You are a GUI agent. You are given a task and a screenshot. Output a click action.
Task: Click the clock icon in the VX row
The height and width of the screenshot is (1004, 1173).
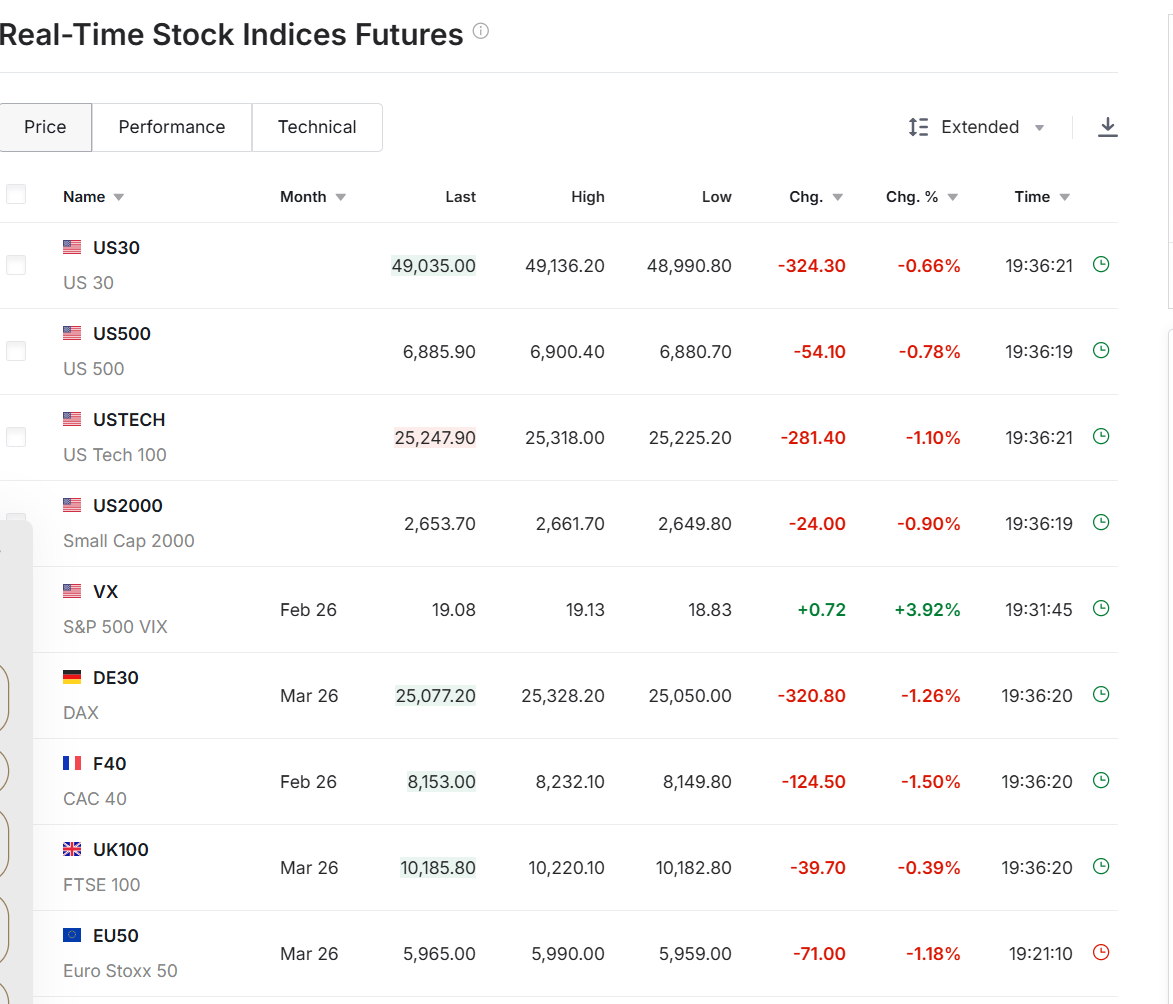[1101, 609]
